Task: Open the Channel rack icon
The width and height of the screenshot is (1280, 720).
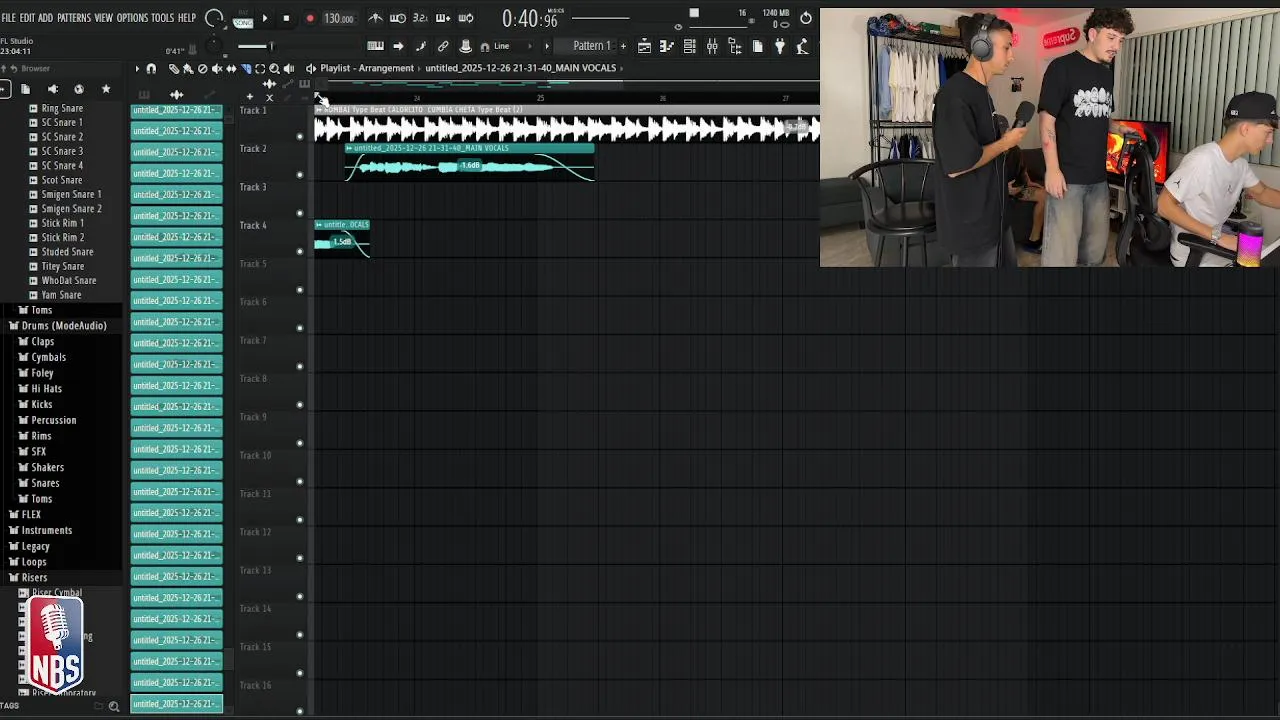Action: click(689, 46)
